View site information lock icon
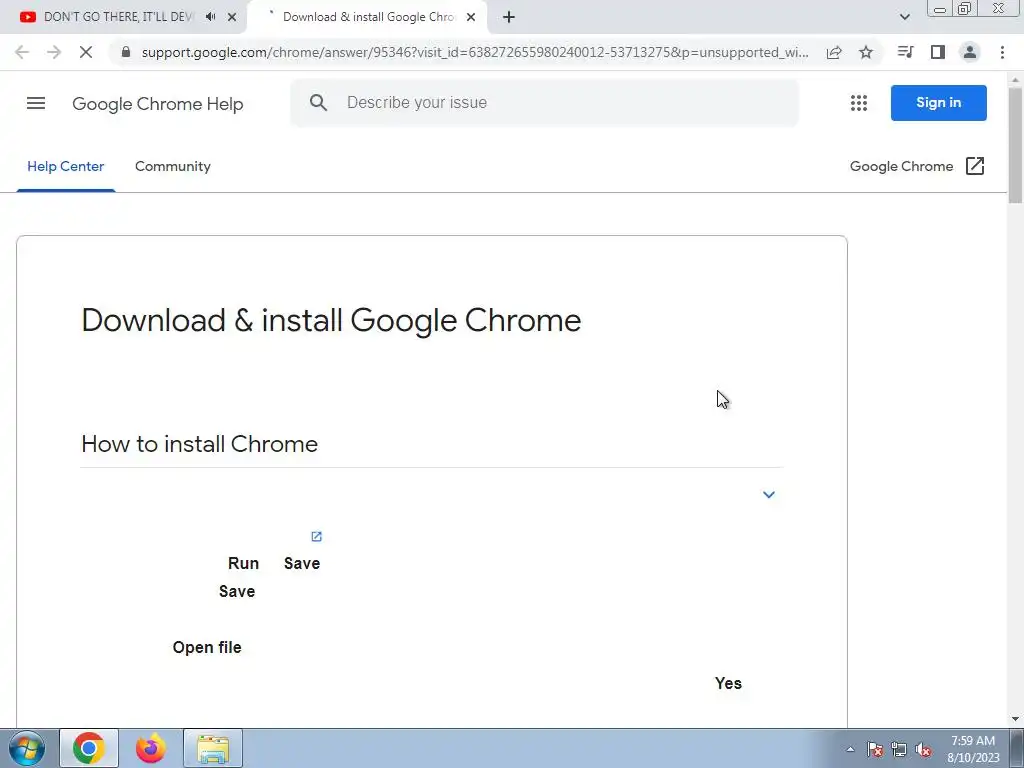This screenshot has width=1024, height=768. (x=126, y=52)
